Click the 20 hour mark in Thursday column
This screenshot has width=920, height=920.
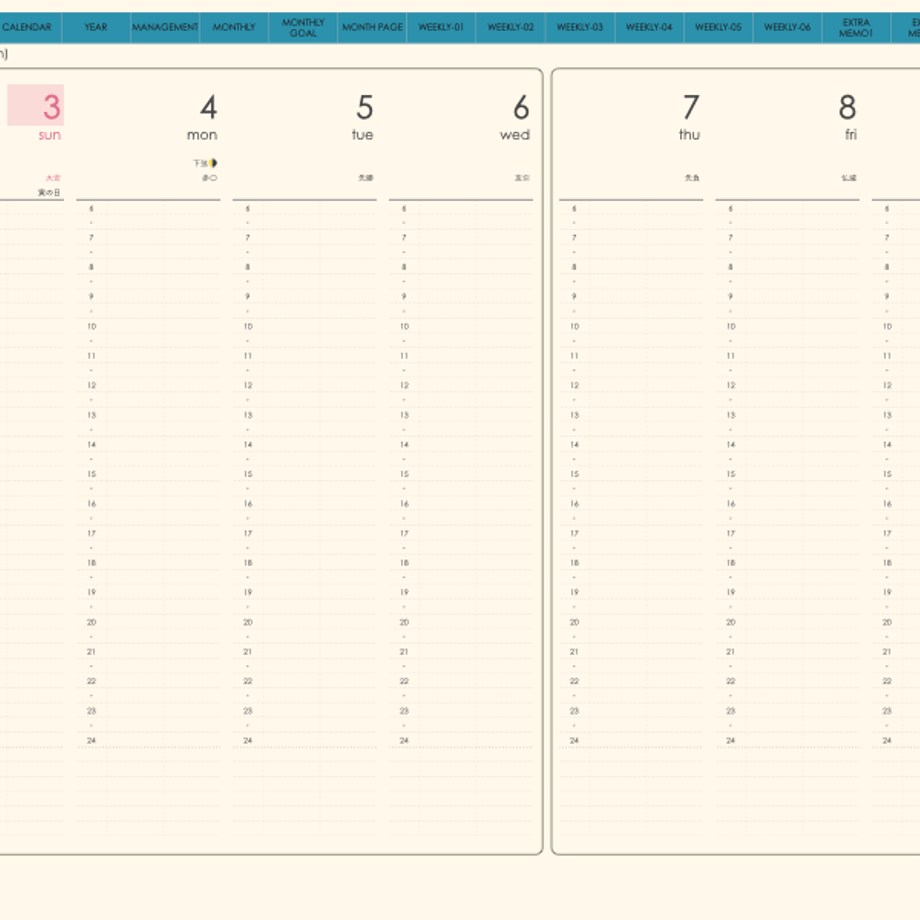(574, 623)
